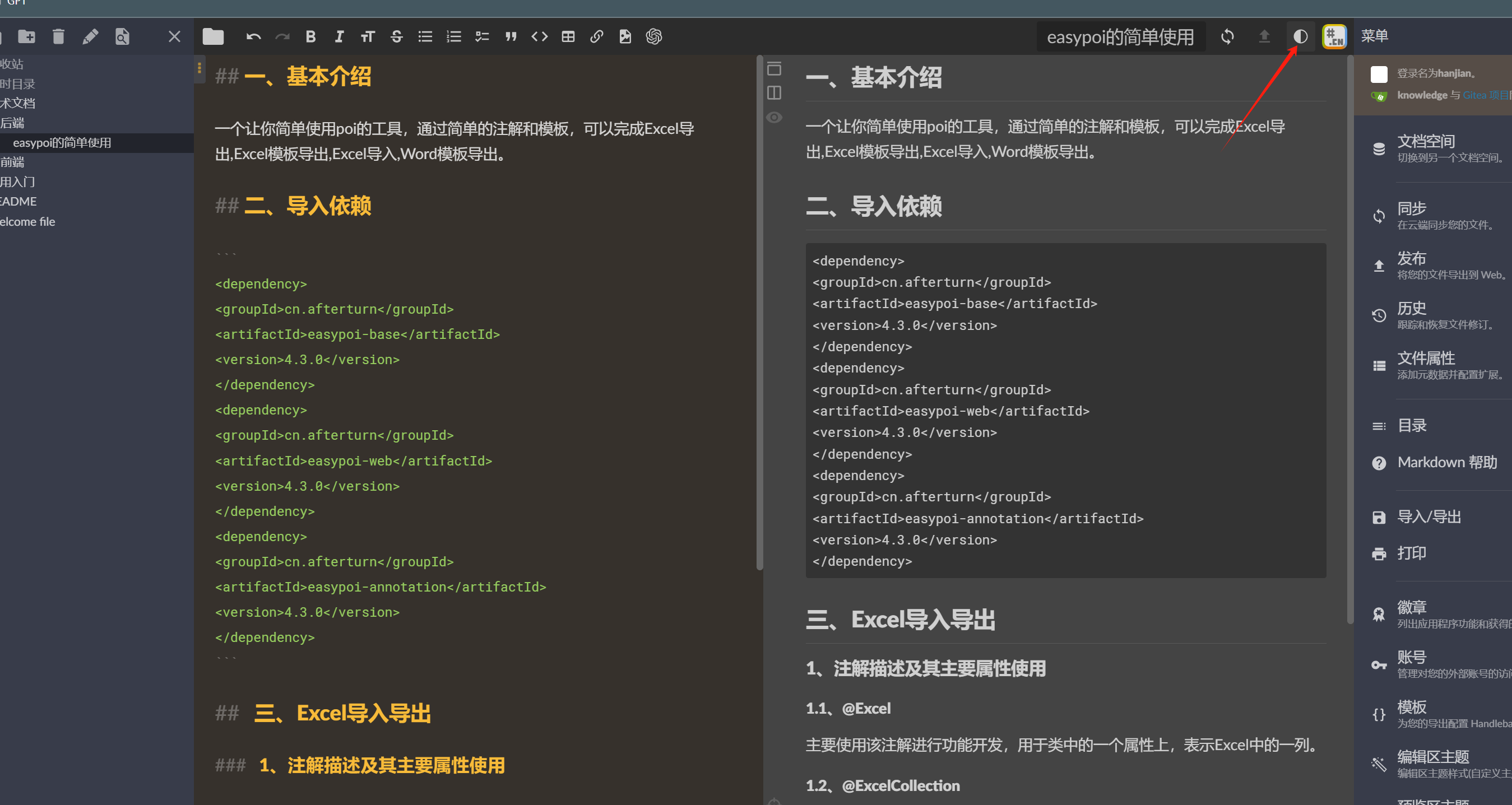Toggle the focus mode eye icon

[774, 117]
